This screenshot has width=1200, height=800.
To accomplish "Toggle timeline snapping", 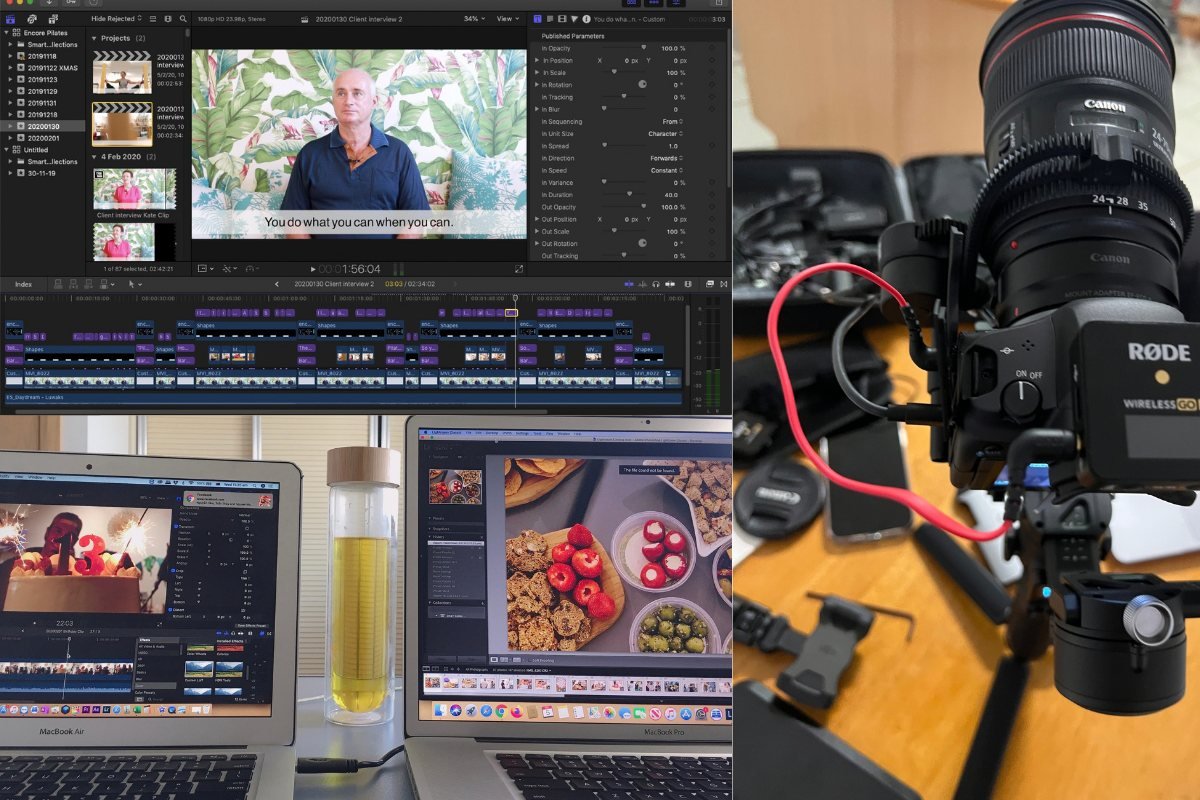I will tap(670, 284).
